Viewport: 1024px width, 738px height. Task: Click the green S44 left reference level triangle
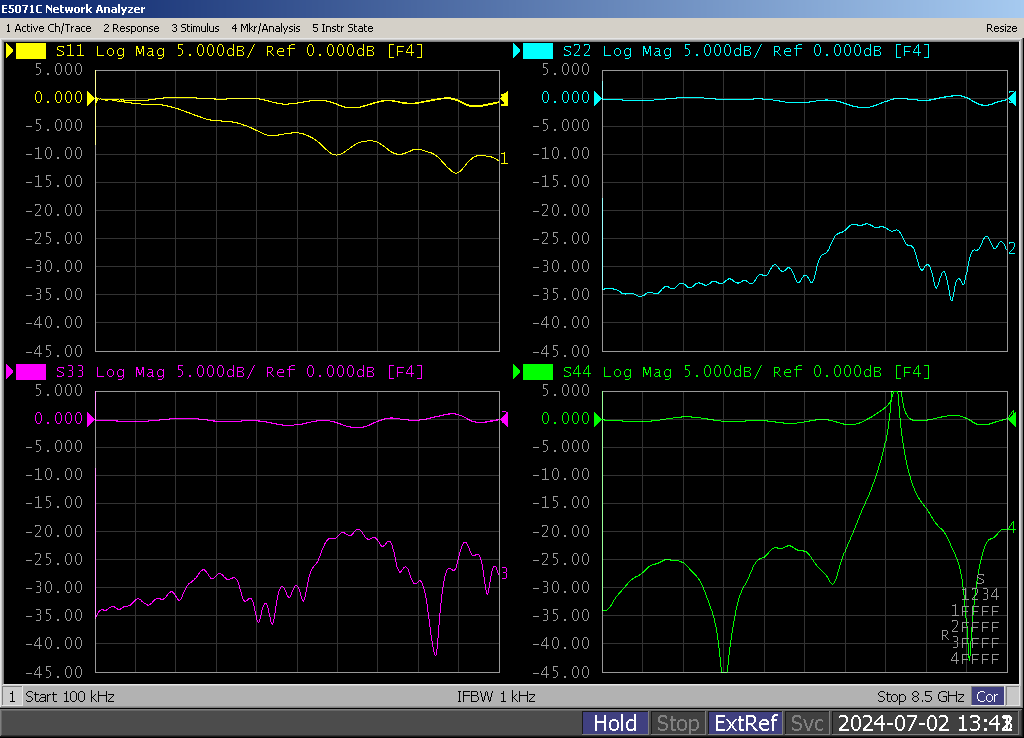tap(598, 420)
